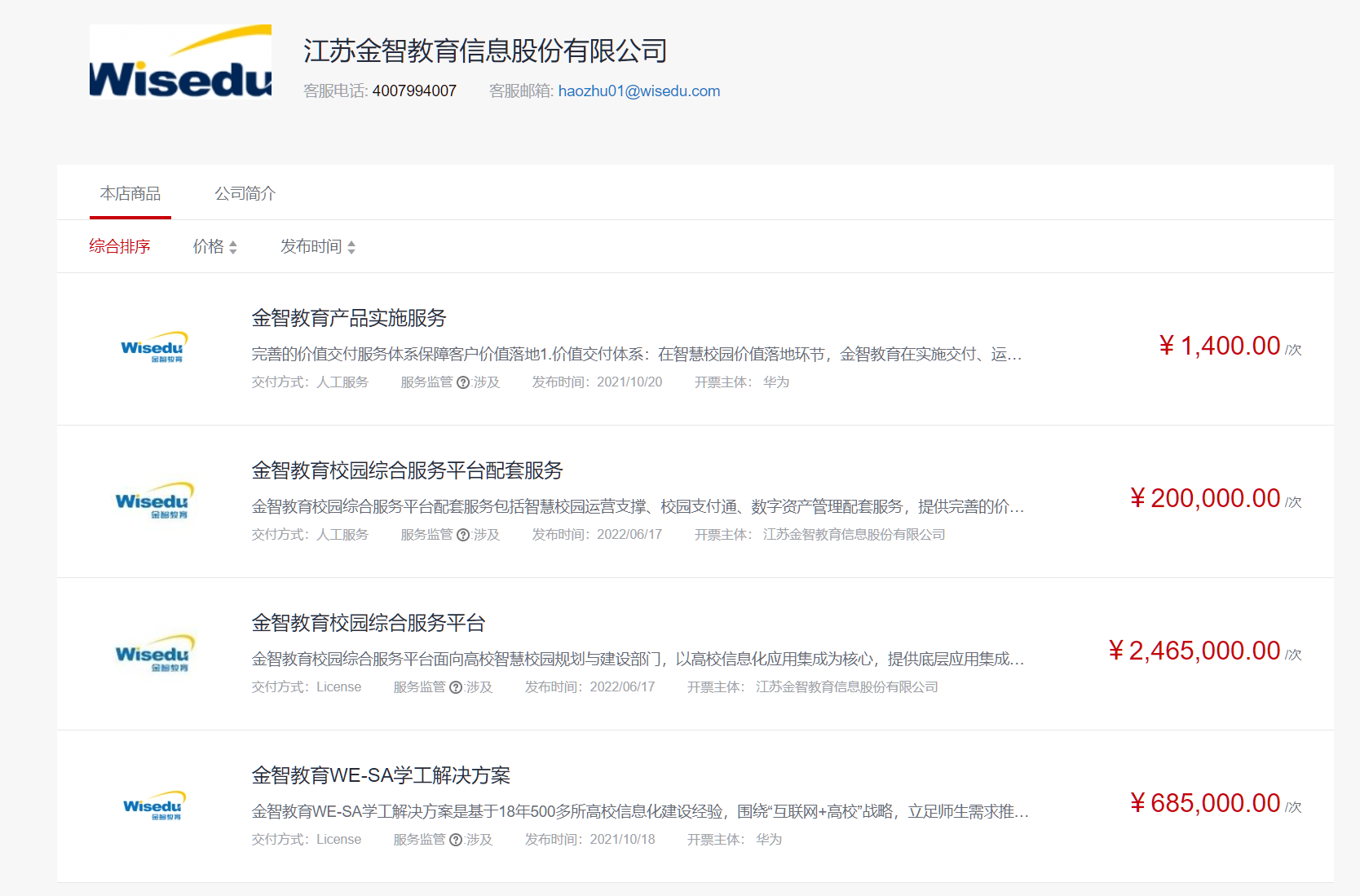This screenshot has height=896, width=1360.
Task: Click 服务监管 help icon for WE-SA学工解决方案
Action: click(x=456, y=840)
